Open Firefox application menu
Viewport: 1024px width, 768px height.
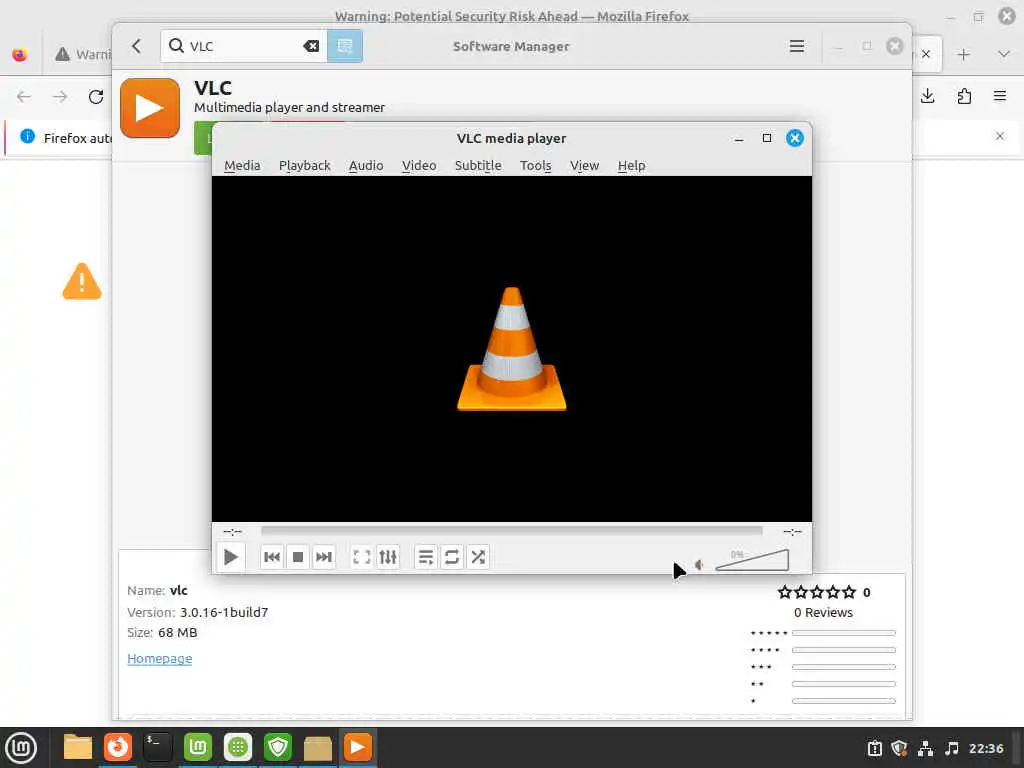[1000, 97]
